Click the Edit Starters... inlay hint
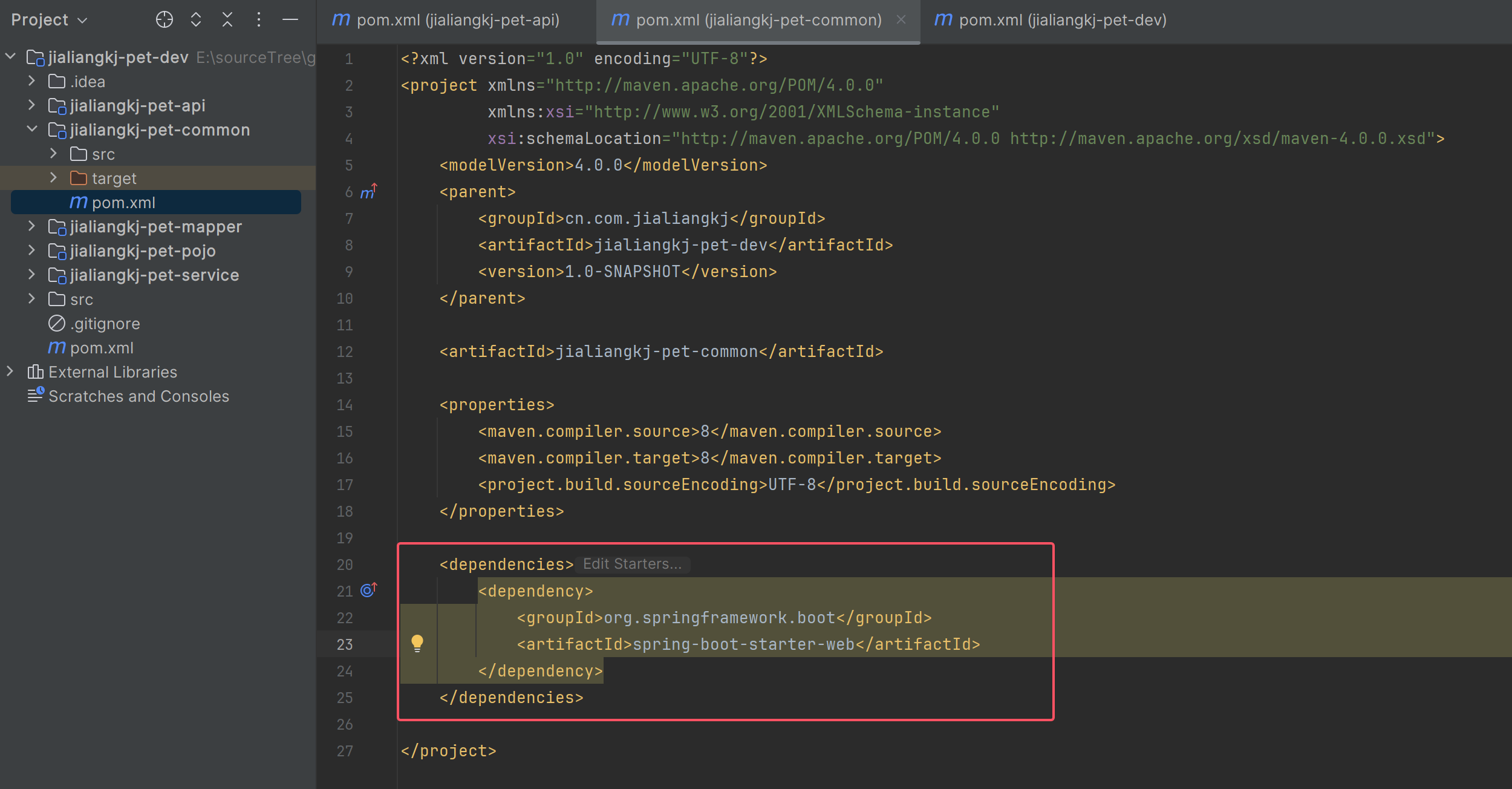Screen dimensions: 1512x789 632,564
